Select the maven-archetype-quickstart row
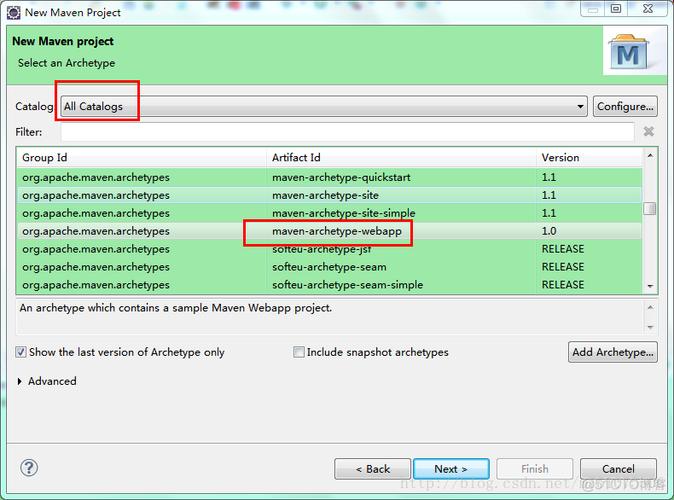Image resolution: width=674 pixels, height=500 pixels. point(329,177)
